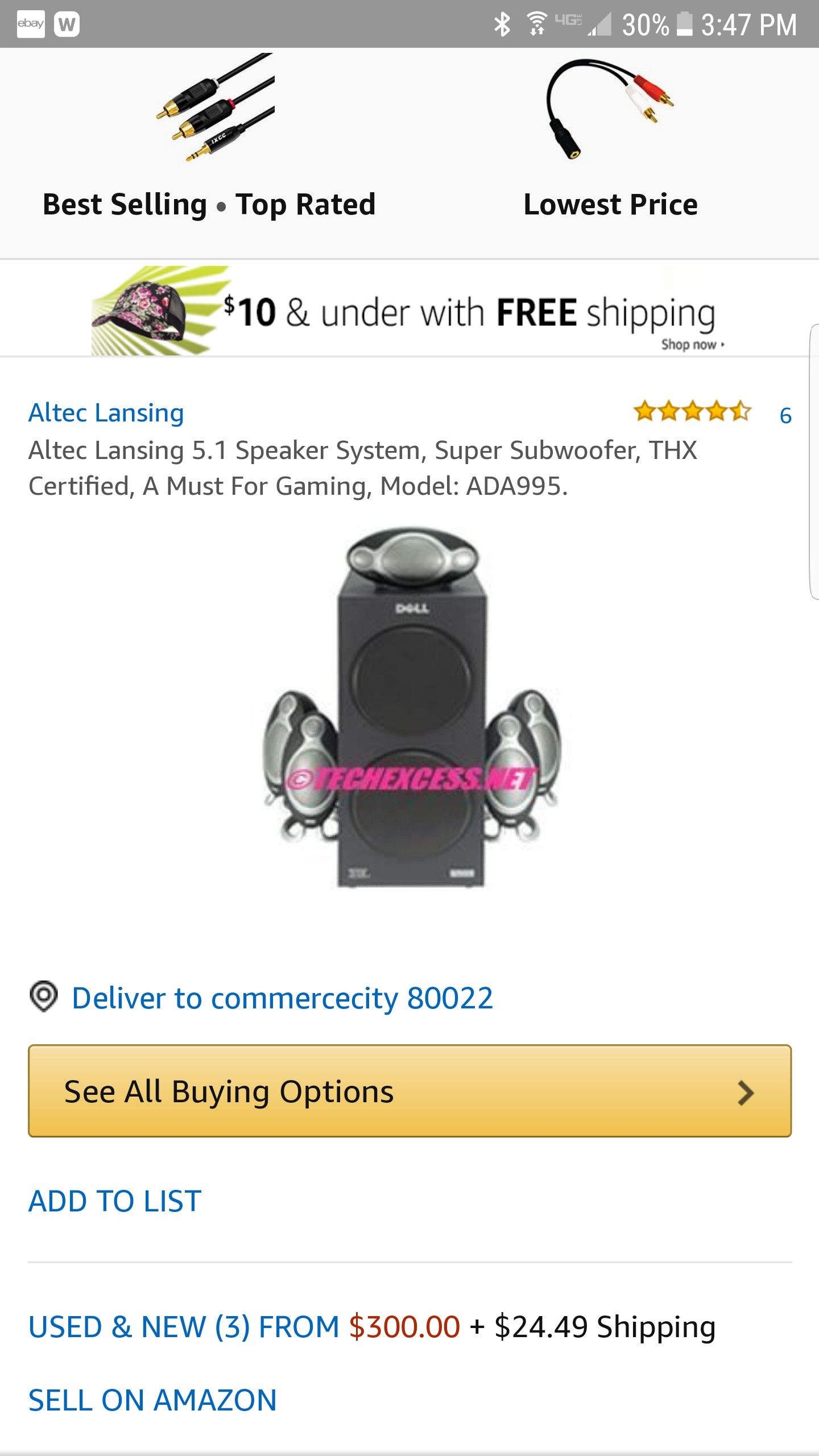View the 6 customer reviews count
This screenshot has width=819, height=1456.
[785, 415]
